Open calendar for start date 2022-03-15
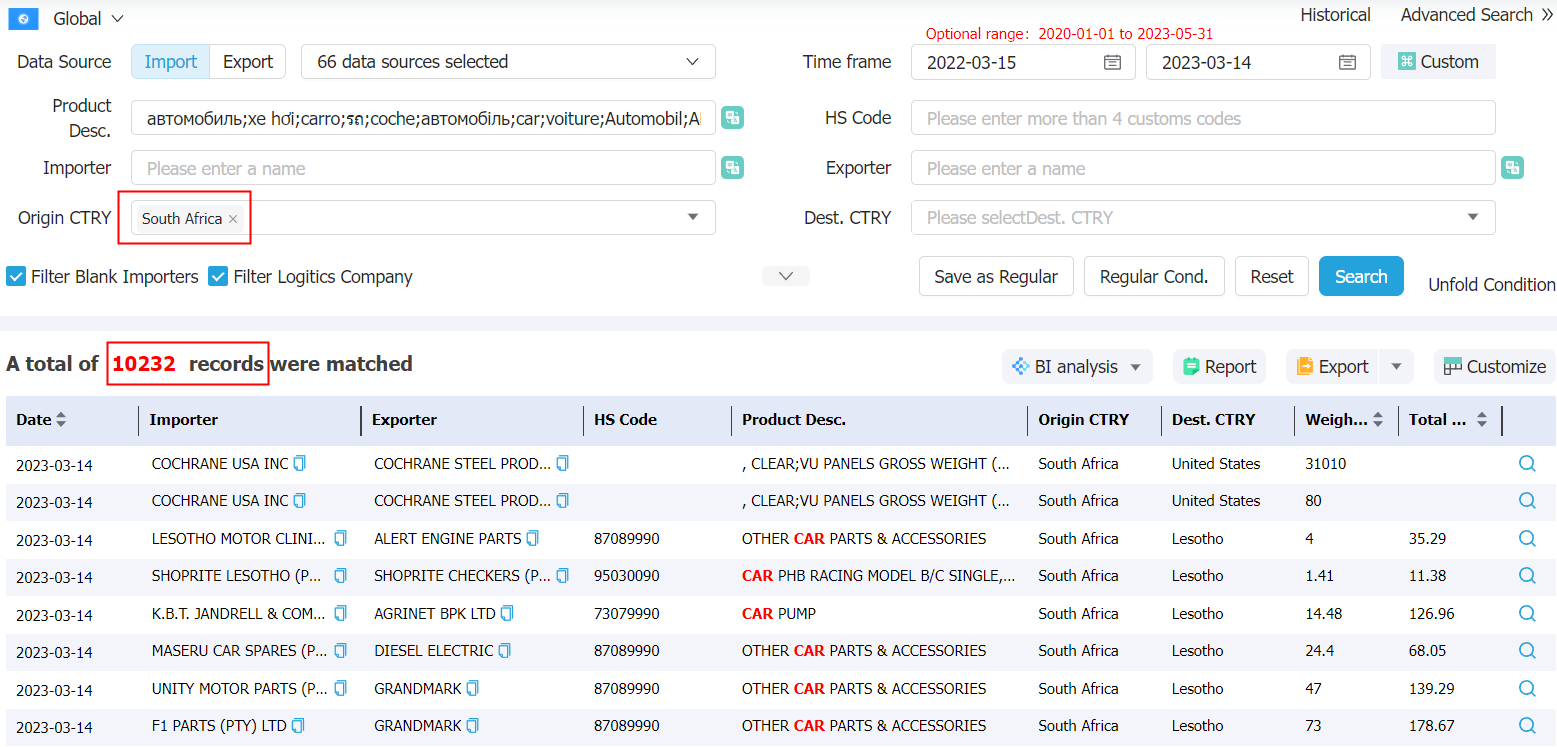The width and height of the screenshot is (1557, 747). tap(1112, 62)
